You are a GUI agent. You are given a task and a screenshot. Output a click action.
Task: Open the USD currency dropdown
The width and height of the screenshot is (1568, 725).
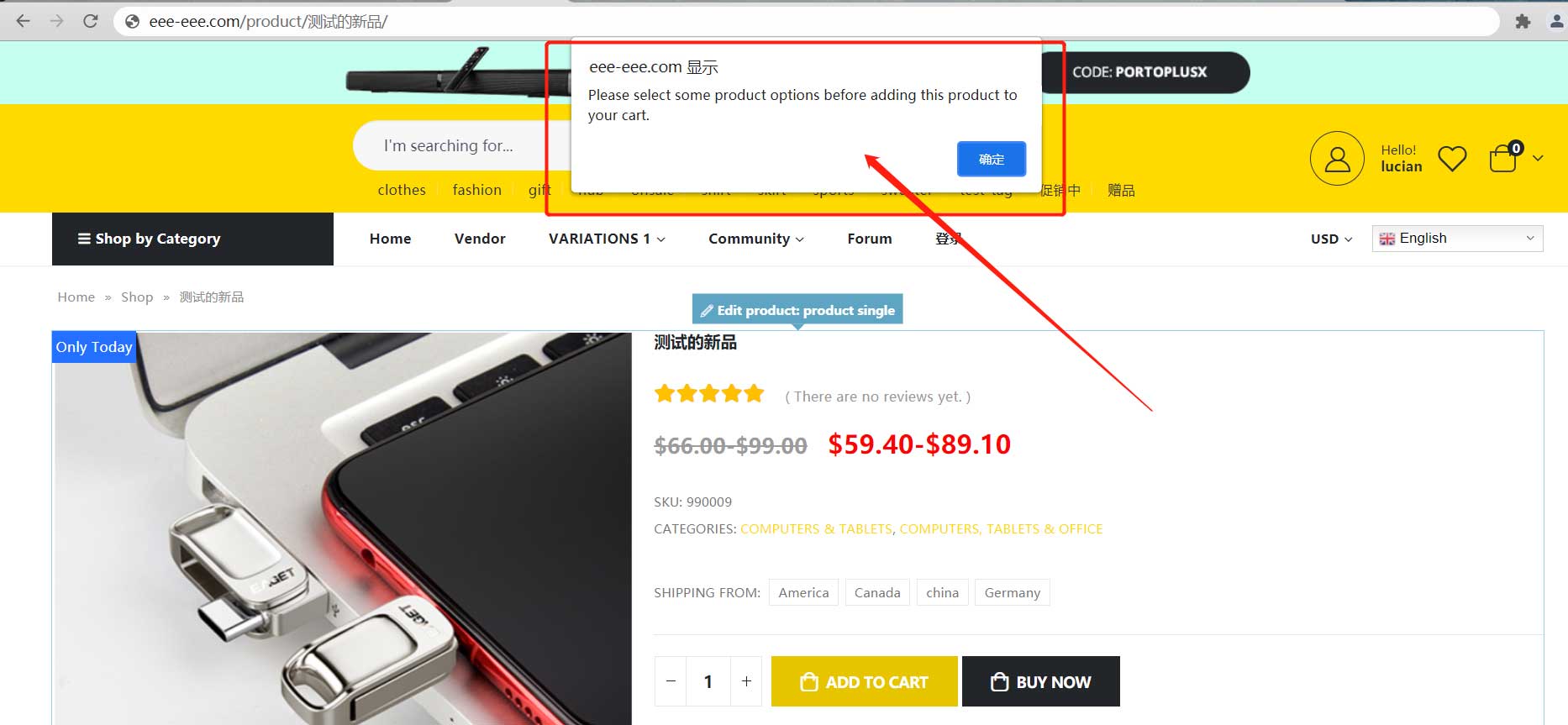[1331, 239]
